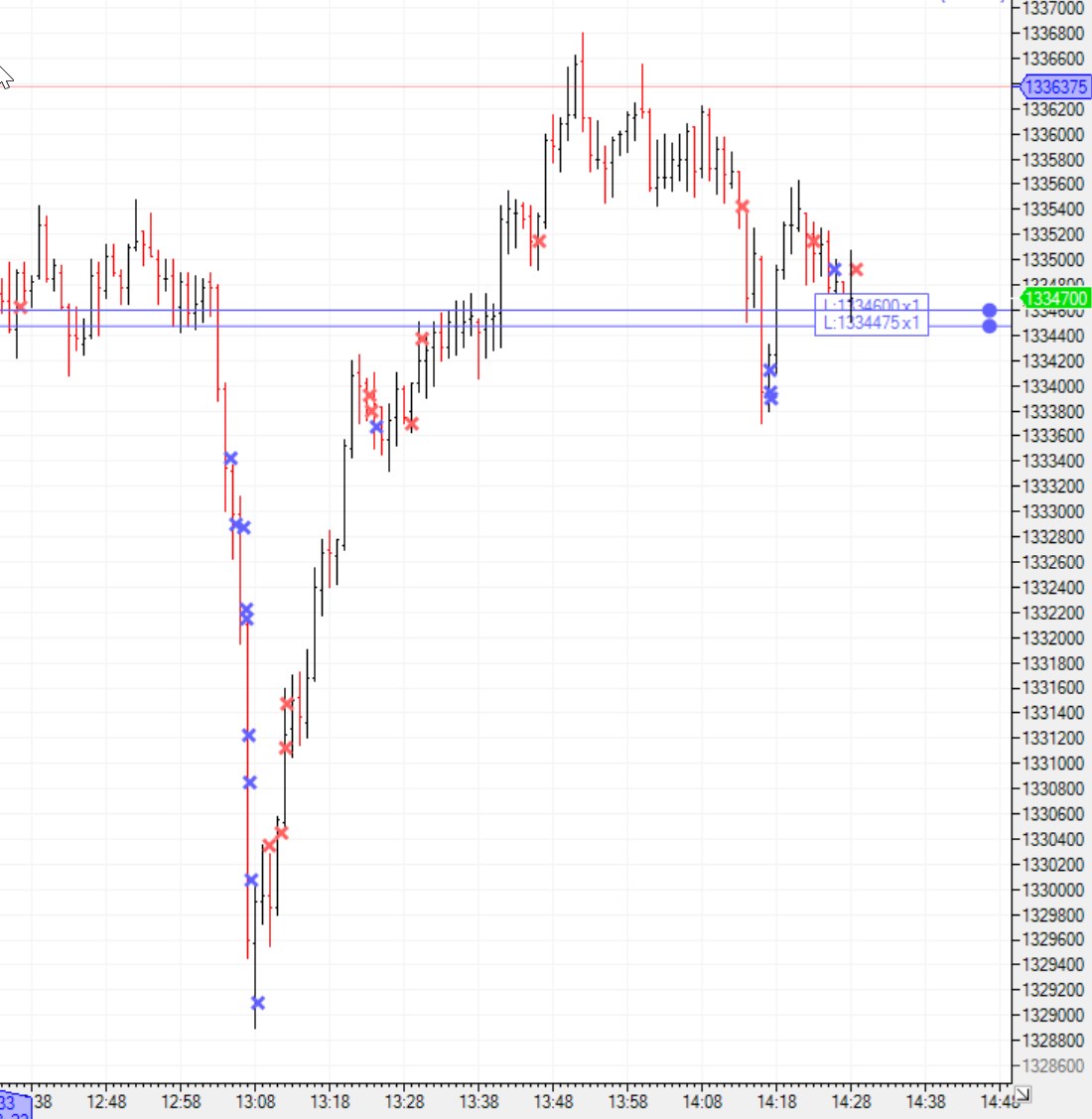
Task: Click the 14:18 time axis label
Action: pos(776,1102)
